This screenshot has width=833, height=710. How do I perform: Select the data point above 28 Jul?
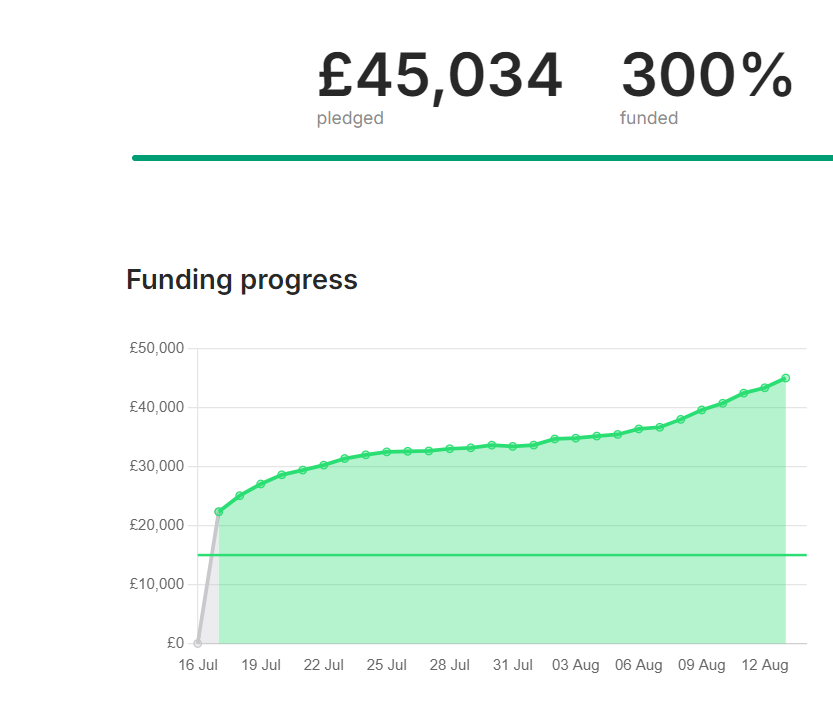pyautogui.click(x=450, y=449)
